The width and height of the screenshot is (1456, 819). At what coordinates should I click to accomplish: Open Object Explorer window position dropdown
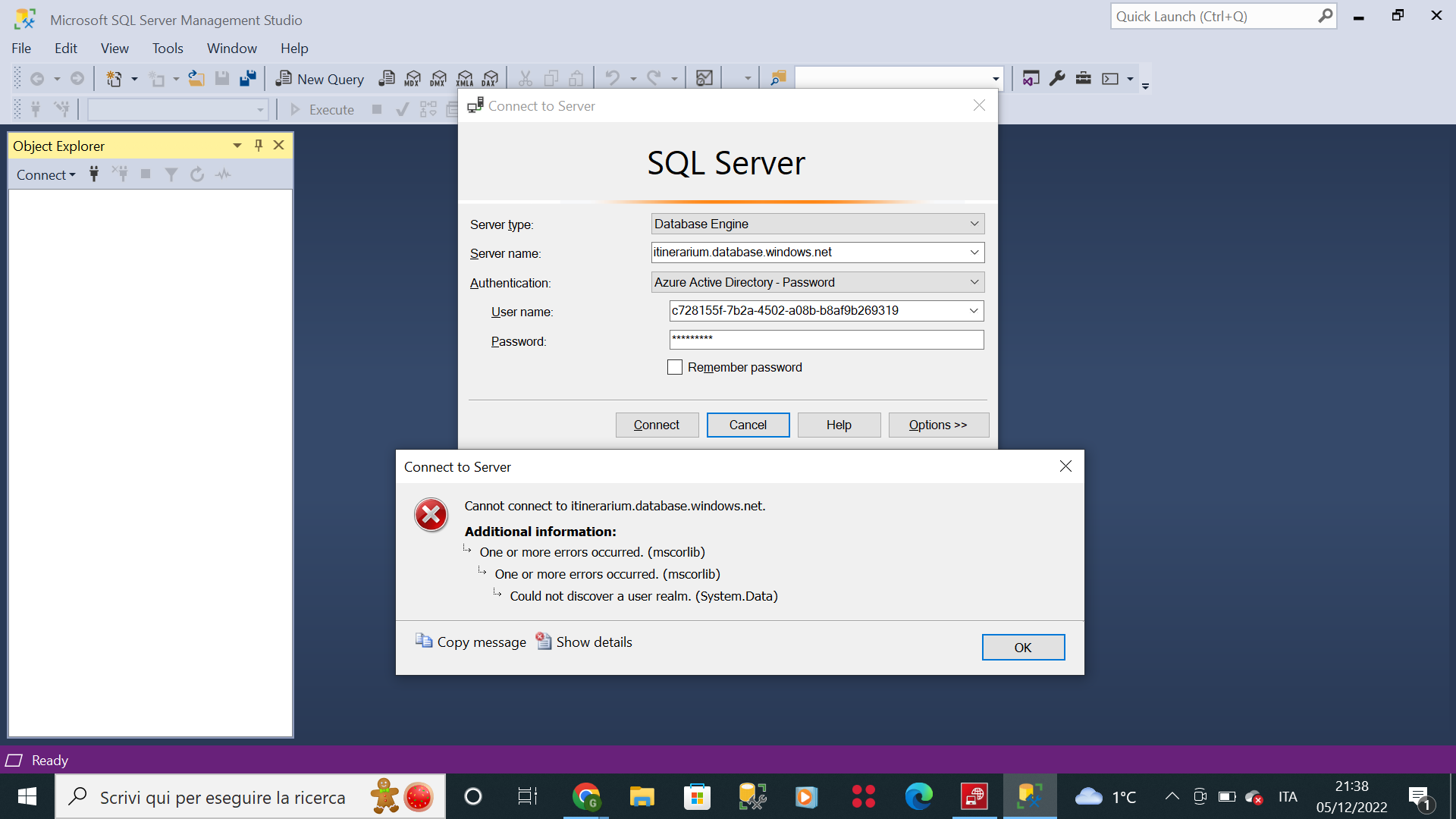pyautogui.click(x=237, y=146)
